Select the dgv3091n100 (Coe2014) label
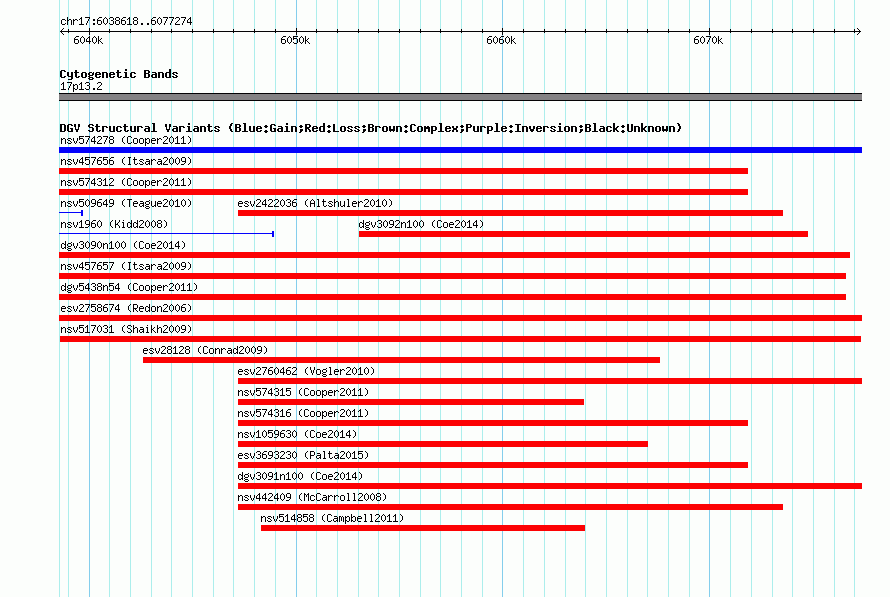Screen dimensions: 890x597 [x=300, y=476]
